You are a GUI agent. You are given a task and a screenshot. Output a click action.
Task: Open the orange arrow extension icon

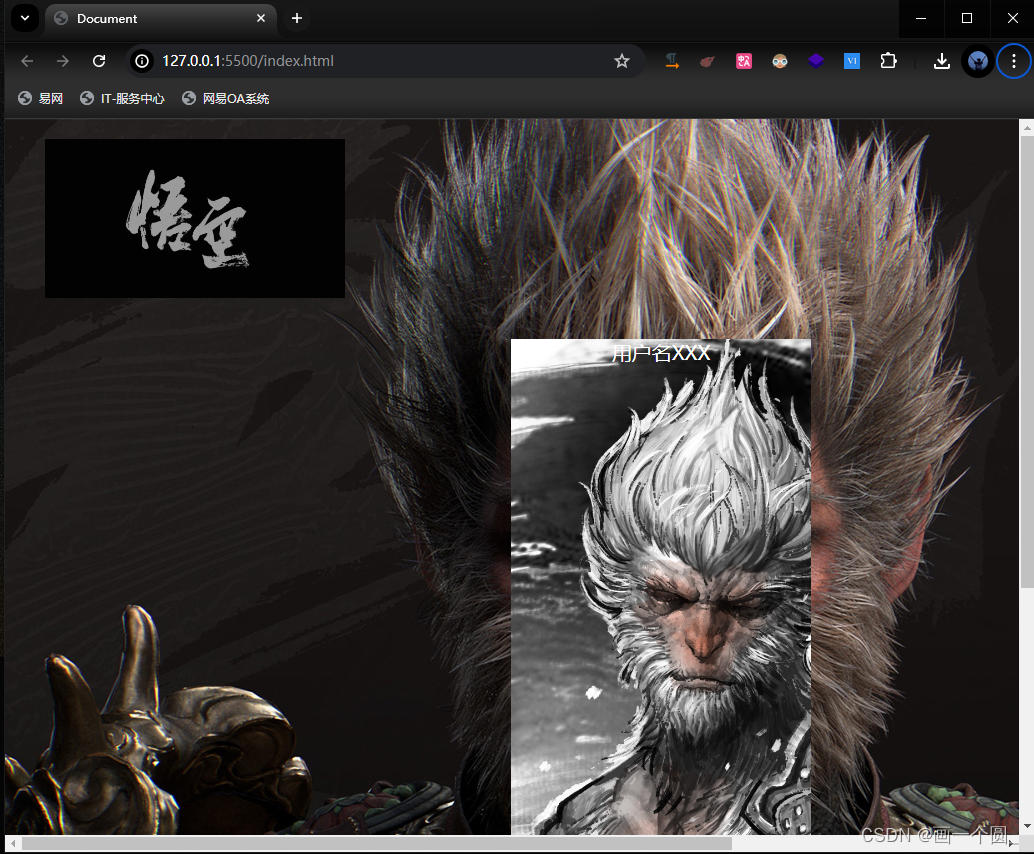coord(672,61)
